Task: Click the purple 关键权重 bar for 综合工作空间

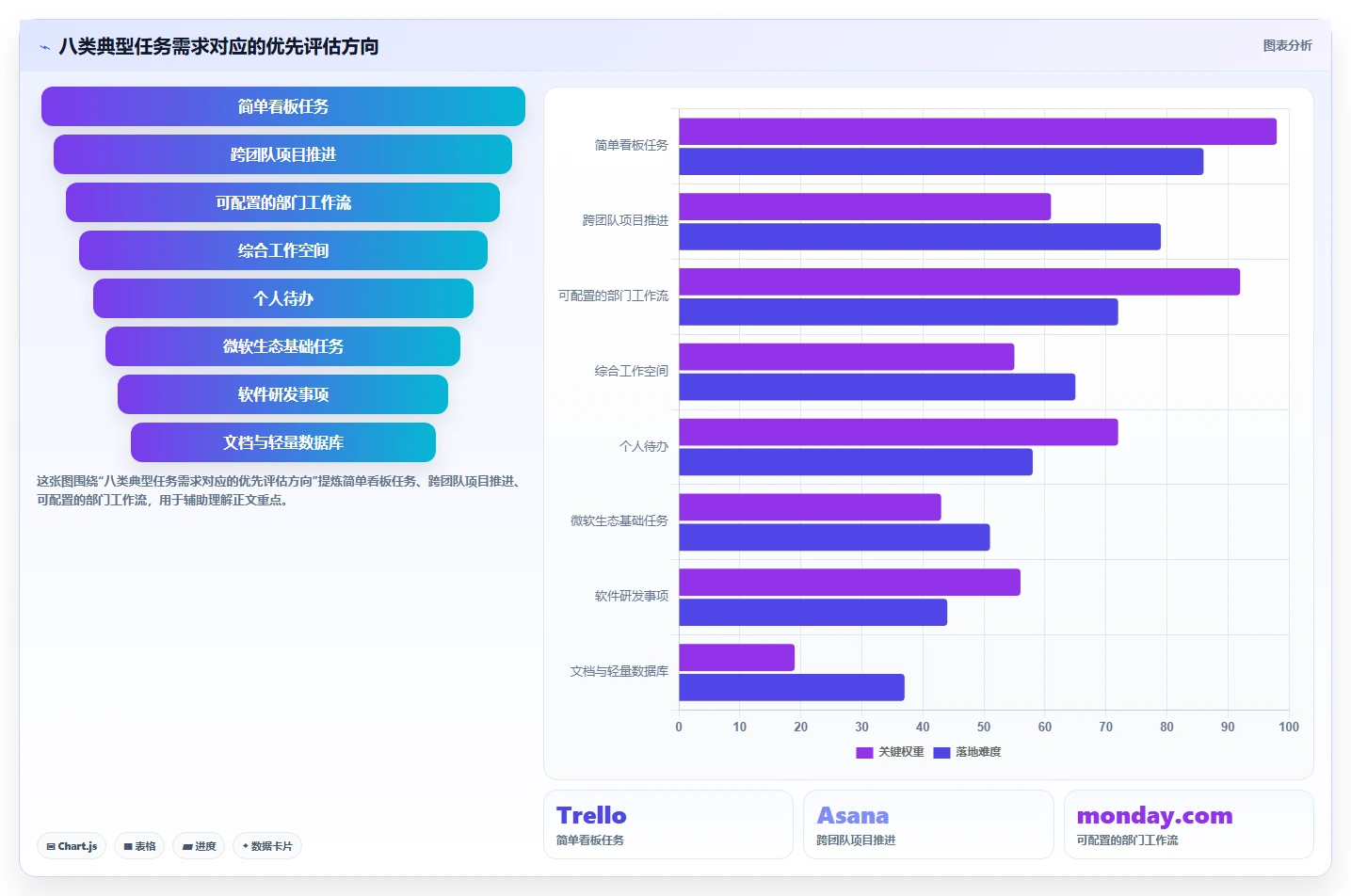Action: click(x=846, y=357)
